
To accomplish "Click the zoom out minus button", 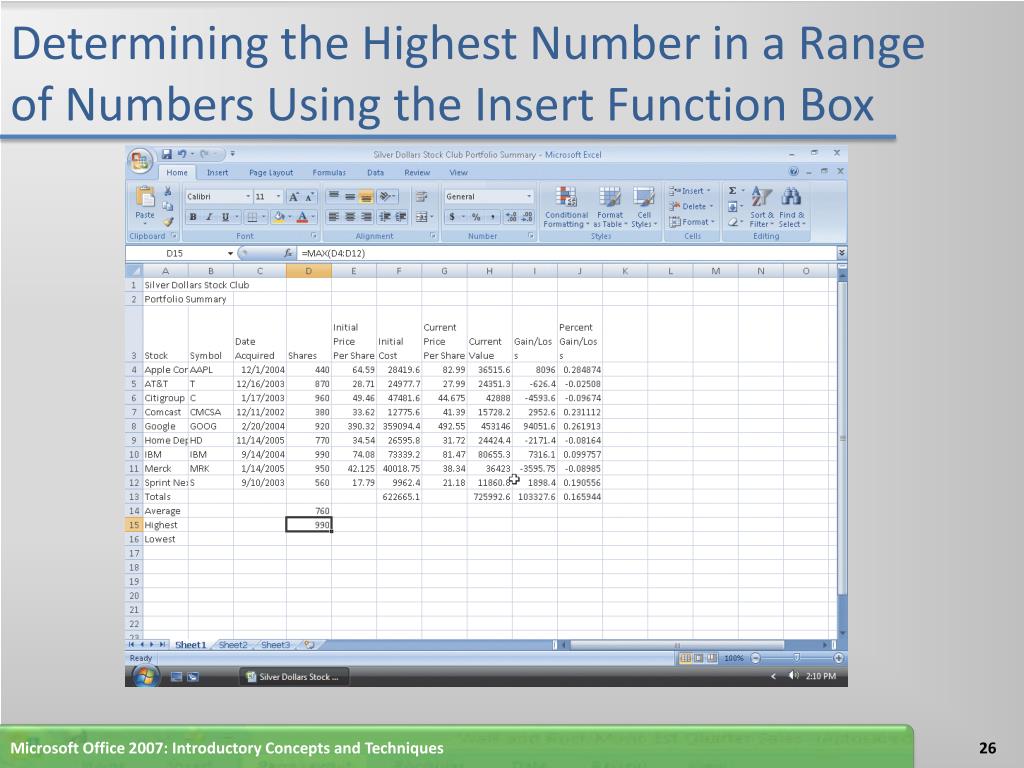I will (x=756, y=658).
